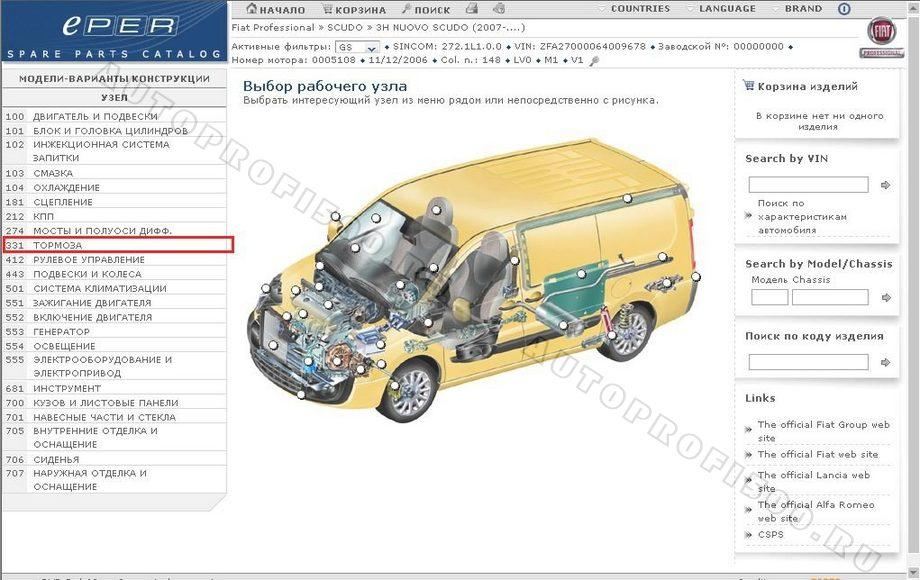Open the COUNTRIES dropdown menu
Screen dimensions: 920x580
tap(640, 9)
